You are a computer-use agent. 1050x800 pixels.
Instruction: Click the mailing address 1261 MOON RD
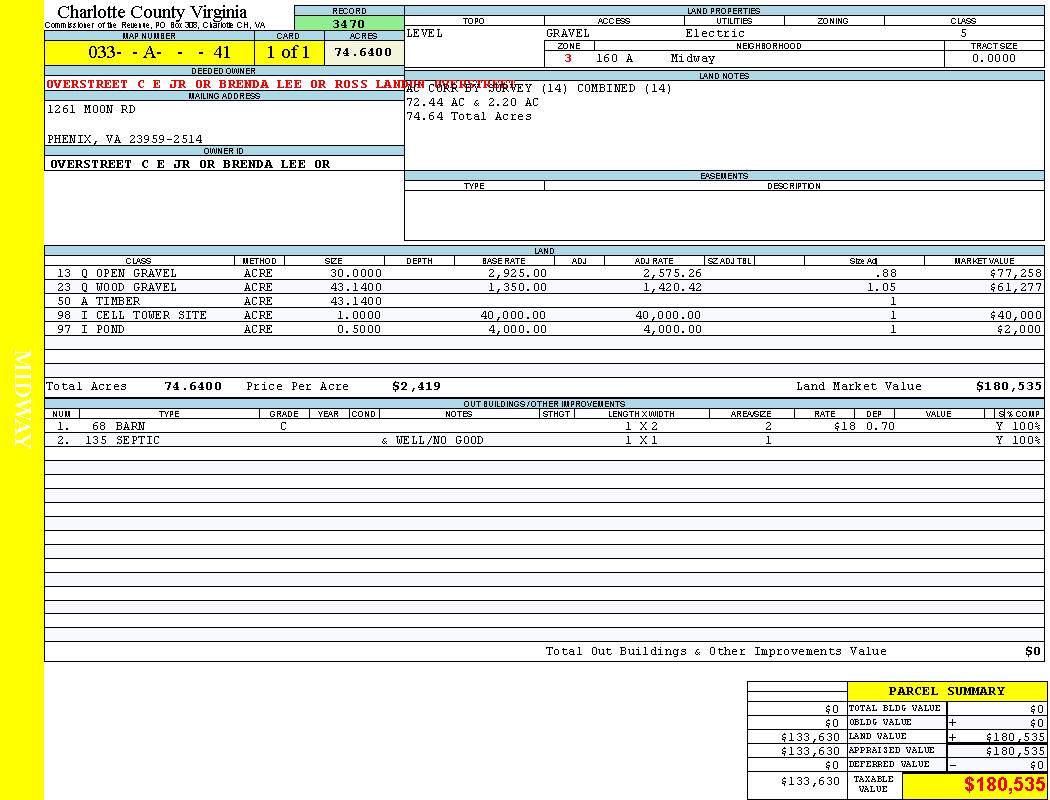91,110
